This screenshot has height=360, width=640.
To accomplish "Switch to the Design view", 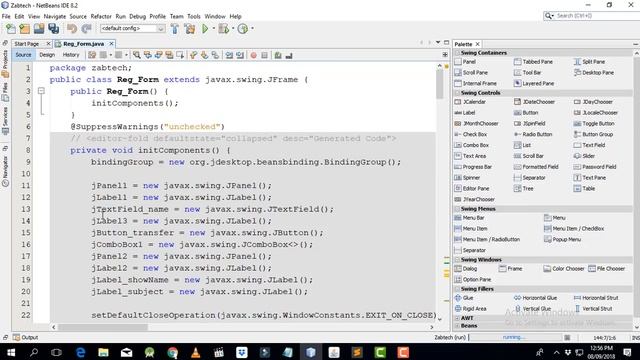I will 47,55.
